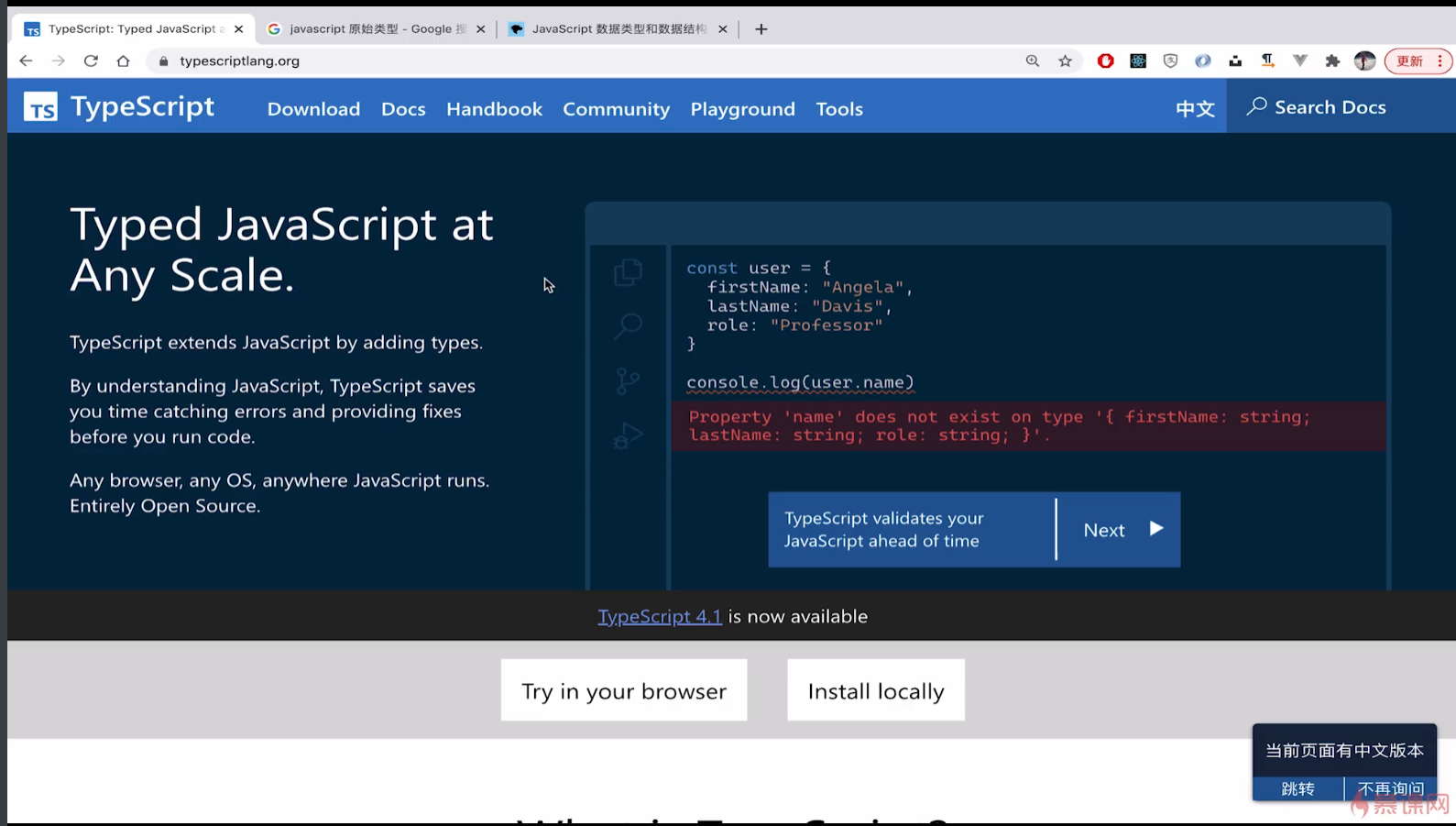Reload the page with the refresh icon
1456x826 pixels.
(x=91, y=61)
